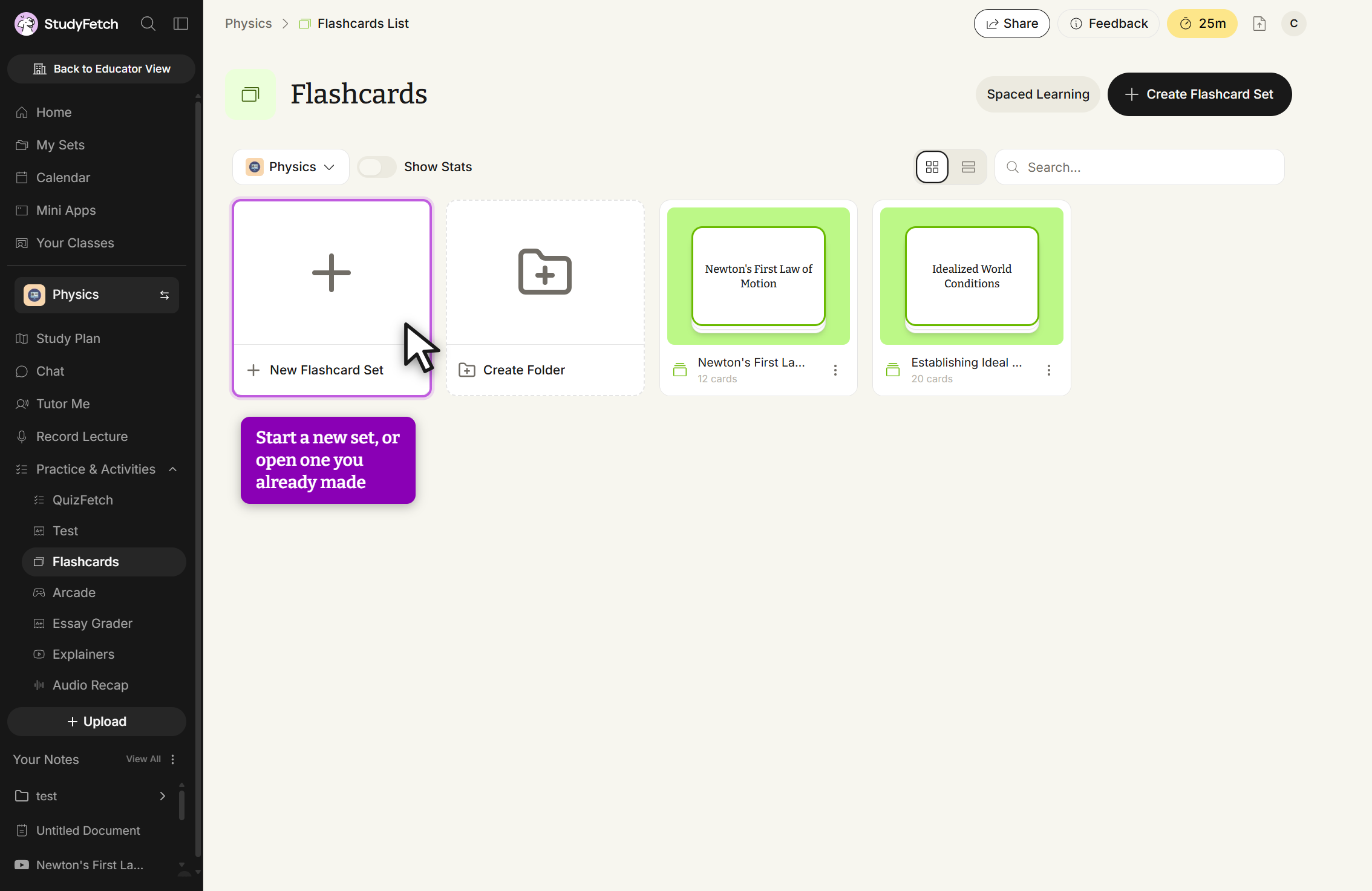Expand the test folder chevron
The width and height of the screenshot is (1372, 891).
click(163, 796)
